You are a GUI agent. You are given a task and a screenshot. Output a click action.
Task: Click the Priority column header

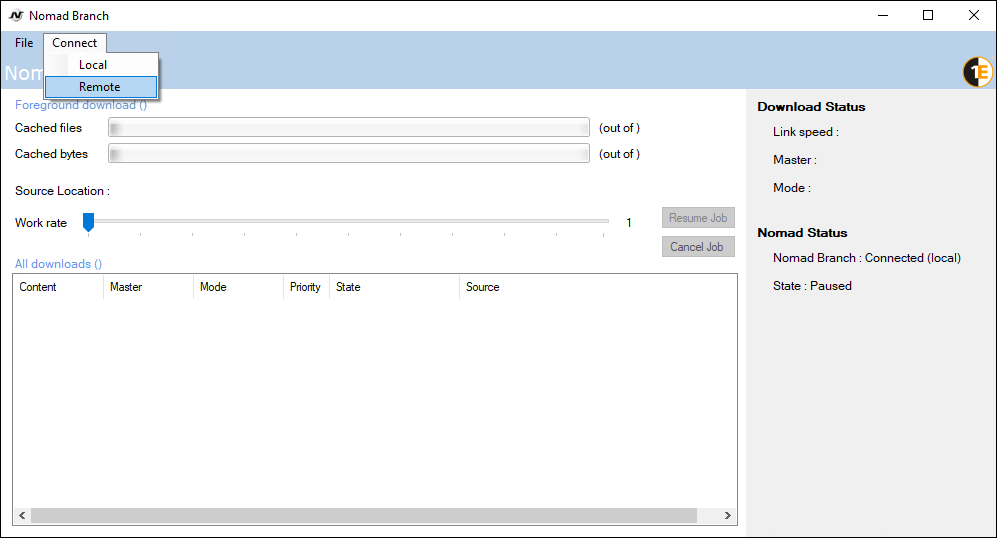point(306,287)
